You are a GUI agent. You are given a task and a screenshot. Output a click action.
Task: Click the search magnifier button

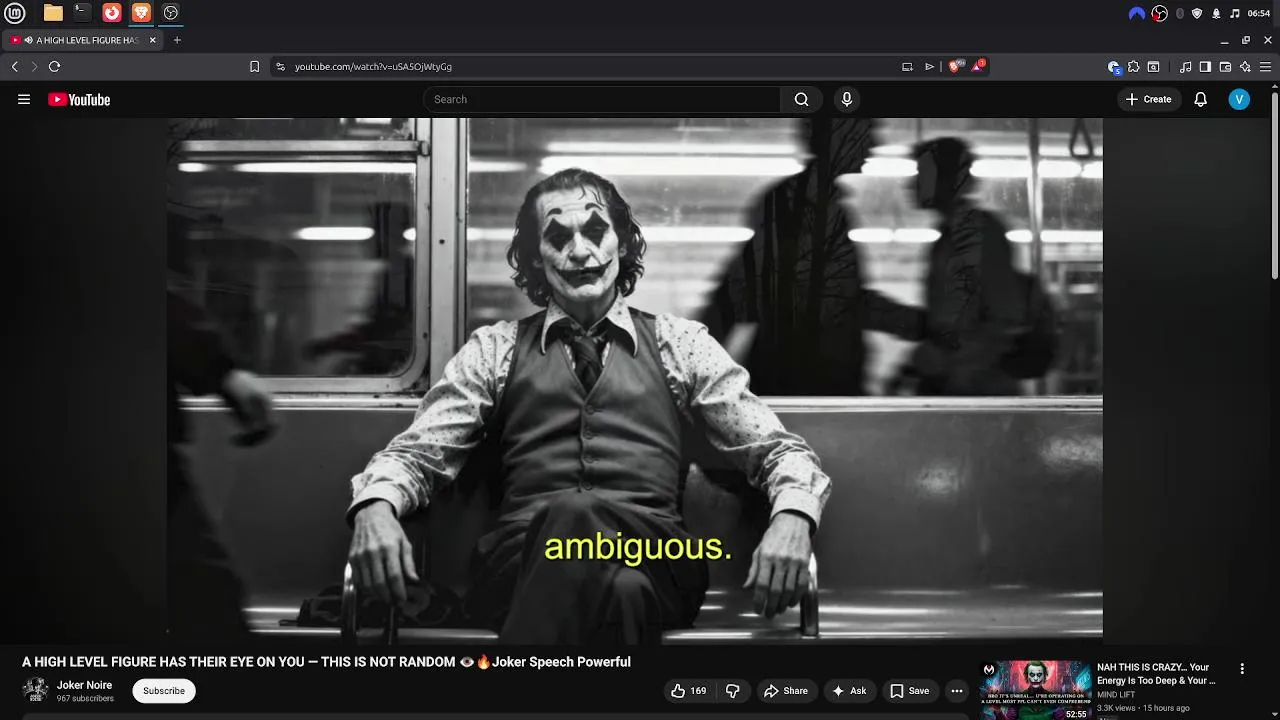pos(801,99)
